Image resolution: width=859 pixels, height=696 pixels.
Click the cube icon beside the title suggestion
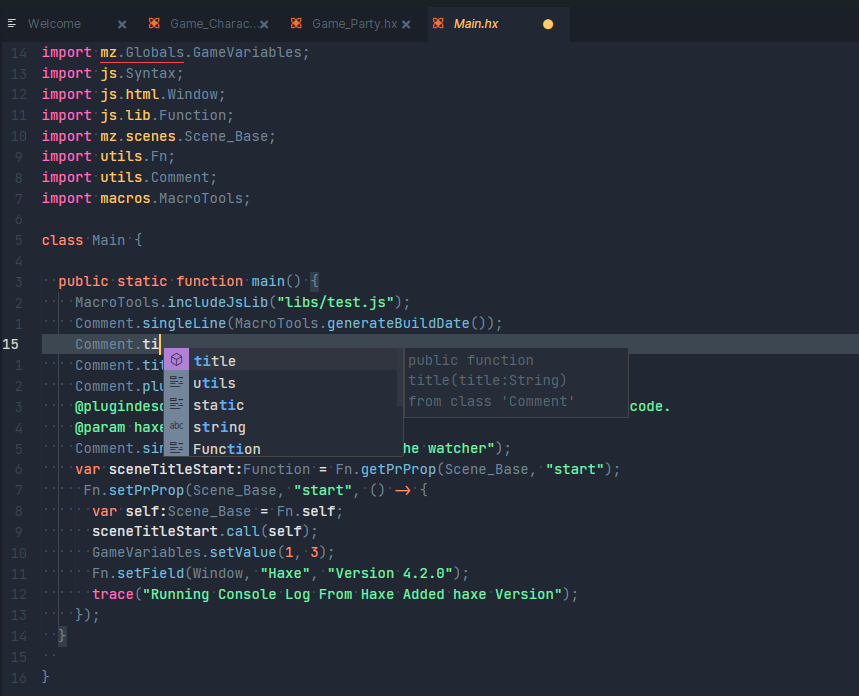click(x=177, y=360)
